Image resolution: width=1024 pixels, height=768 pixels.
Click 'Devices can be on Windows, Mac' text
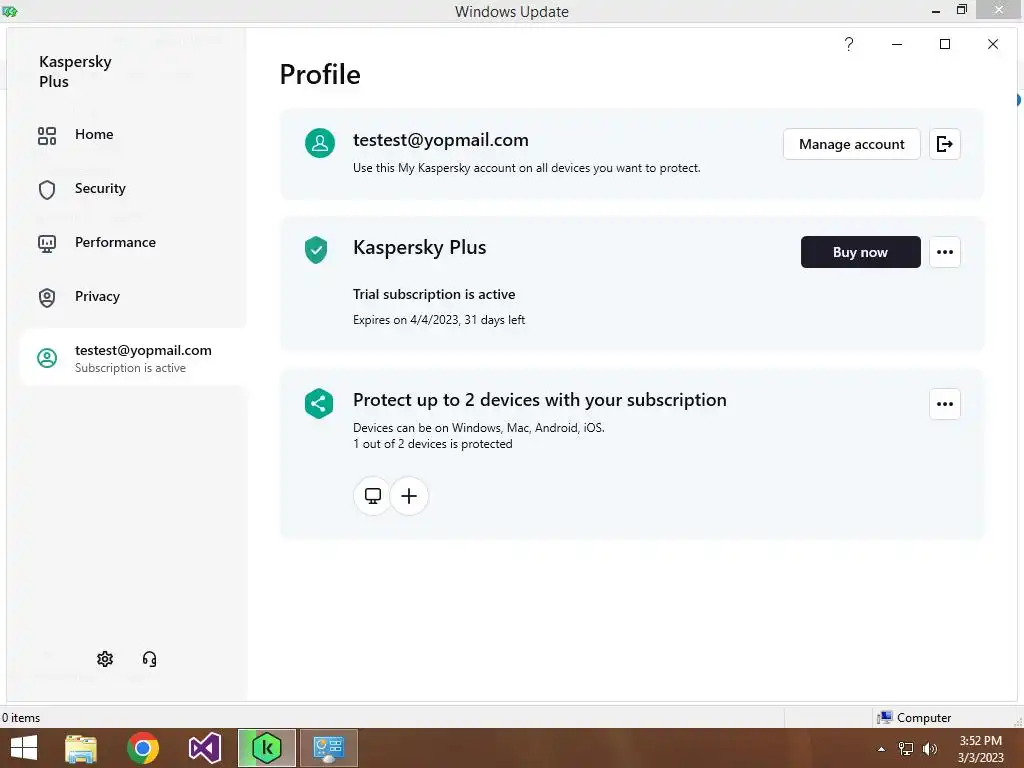coord(479,428)
